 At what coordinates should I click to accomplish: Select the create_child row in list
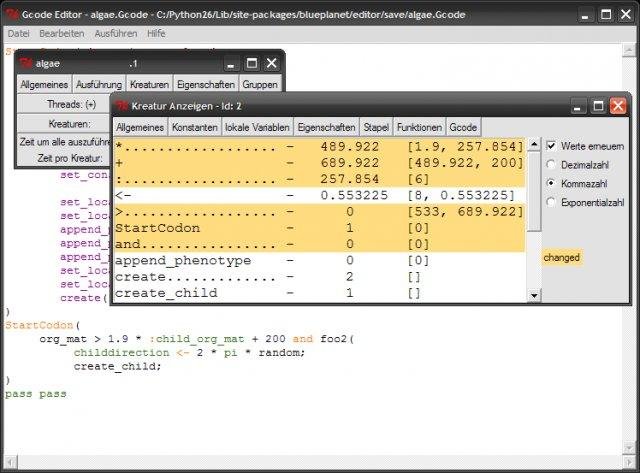(x=320, y=293)
